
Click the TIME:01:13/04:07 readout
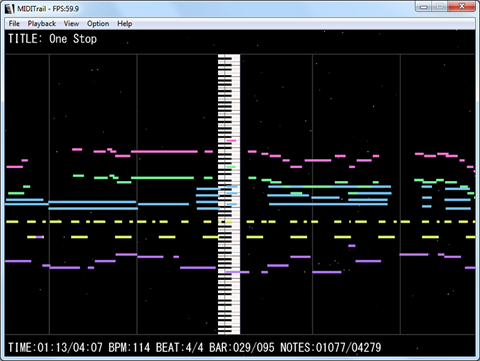[55, 348]
